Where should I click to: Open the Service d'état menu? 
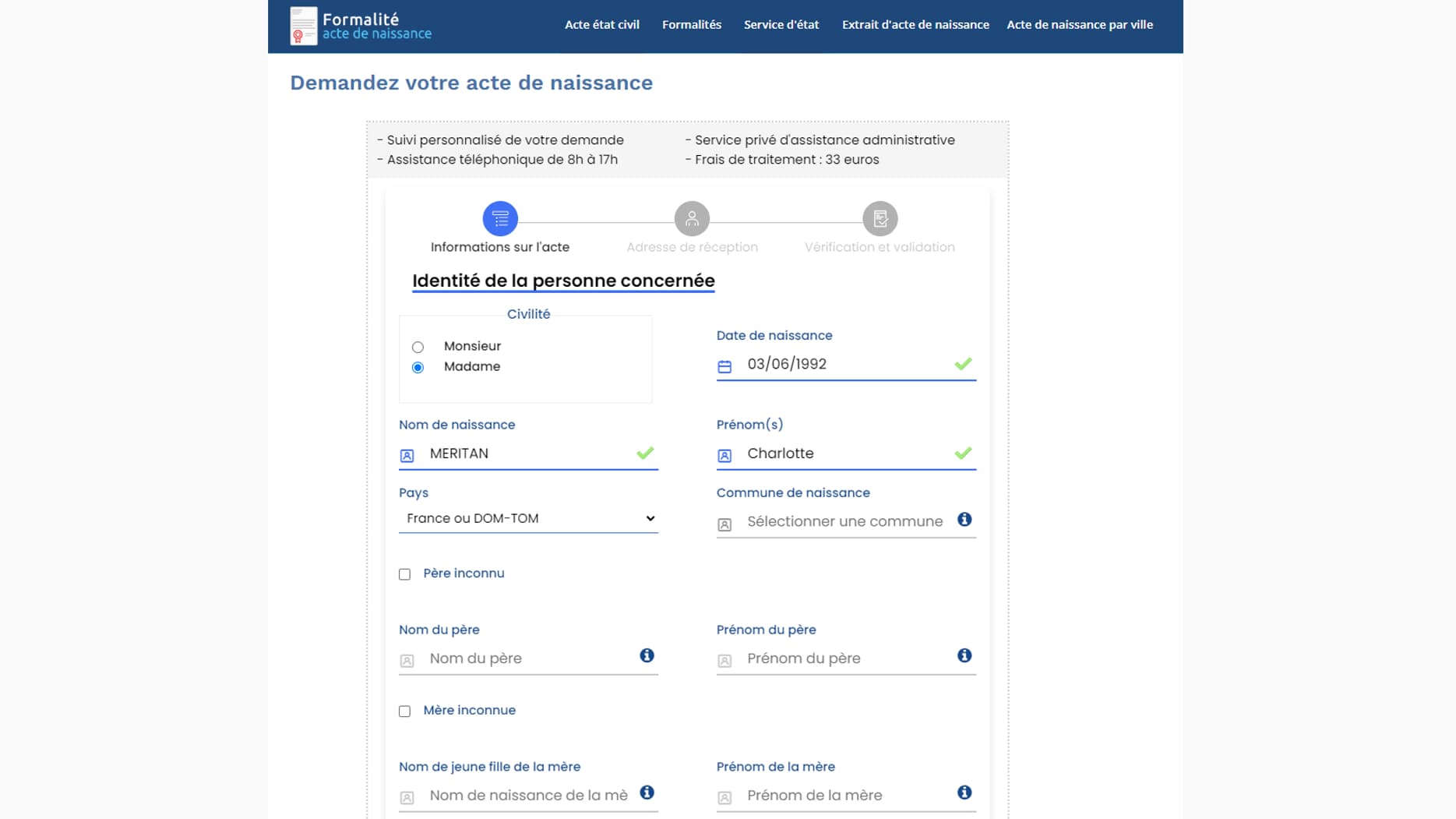pos(781,25)
